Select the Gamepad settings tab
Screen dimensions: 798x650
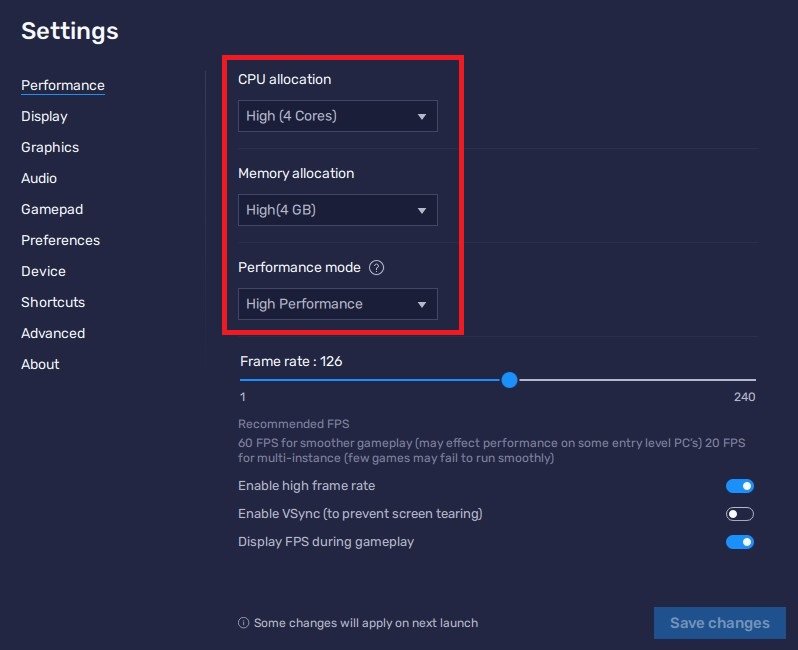pos(52,209)
